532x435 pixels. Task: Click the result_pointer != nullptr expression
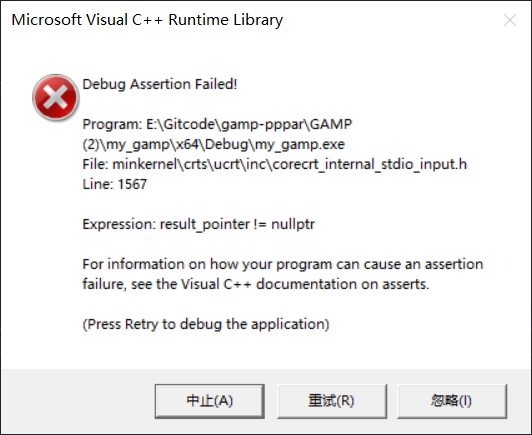pyautogui.click(x=237, y=224)
